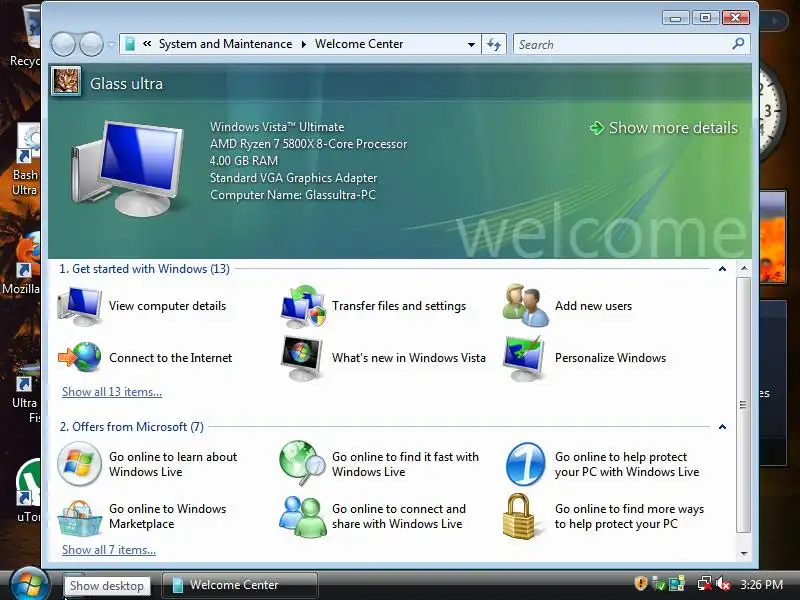Click the Welcome Center taskbar button
Image resolution: width=800 pixels, height=600 pixels.
[240, 585]
